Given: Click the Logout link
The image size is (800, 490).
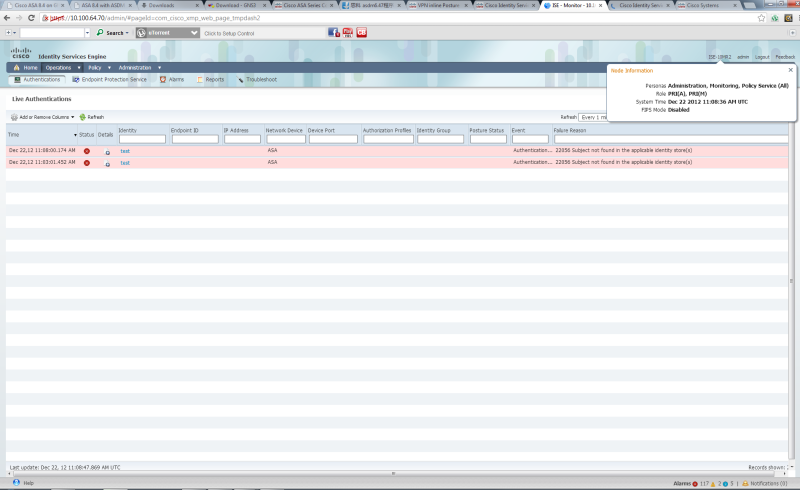Looking at the screenshot, I should [x=762, y=57].
